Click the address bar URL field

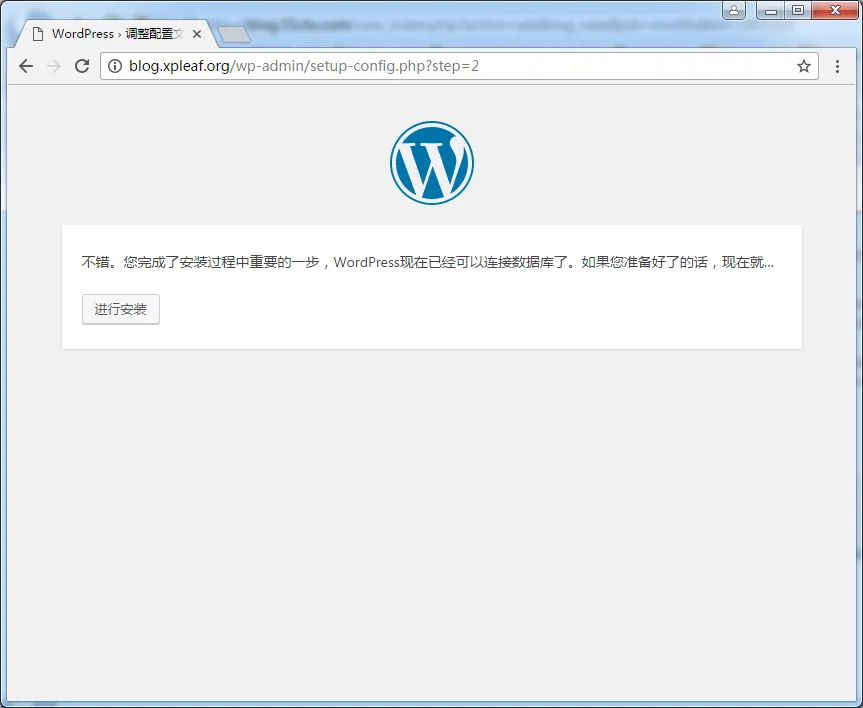click(460, 66)
